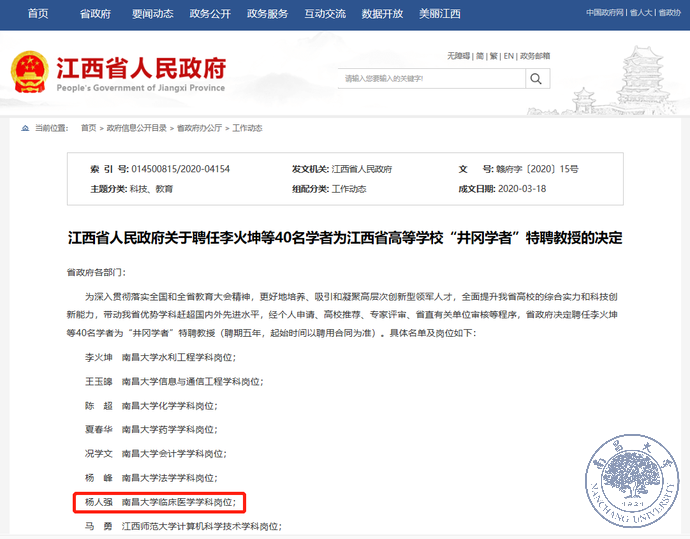This screenshot has height=539, width=690.
Task: Click breadcrumb 政府信息公开目录
Action: point(136,128)
